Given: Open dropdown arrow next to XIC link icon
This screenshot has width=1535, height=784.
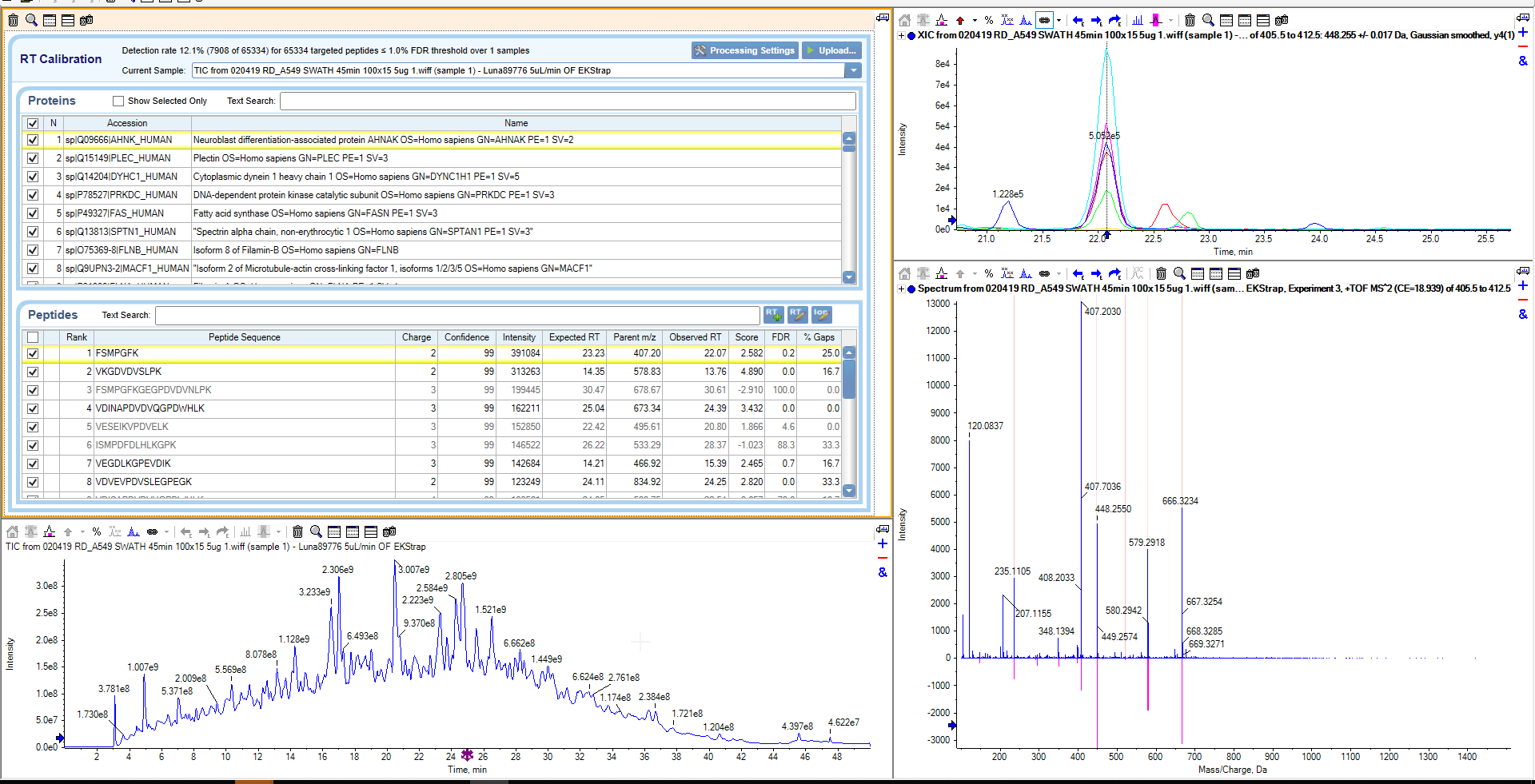Looking at the screenshot, I should pos(1059,20).
